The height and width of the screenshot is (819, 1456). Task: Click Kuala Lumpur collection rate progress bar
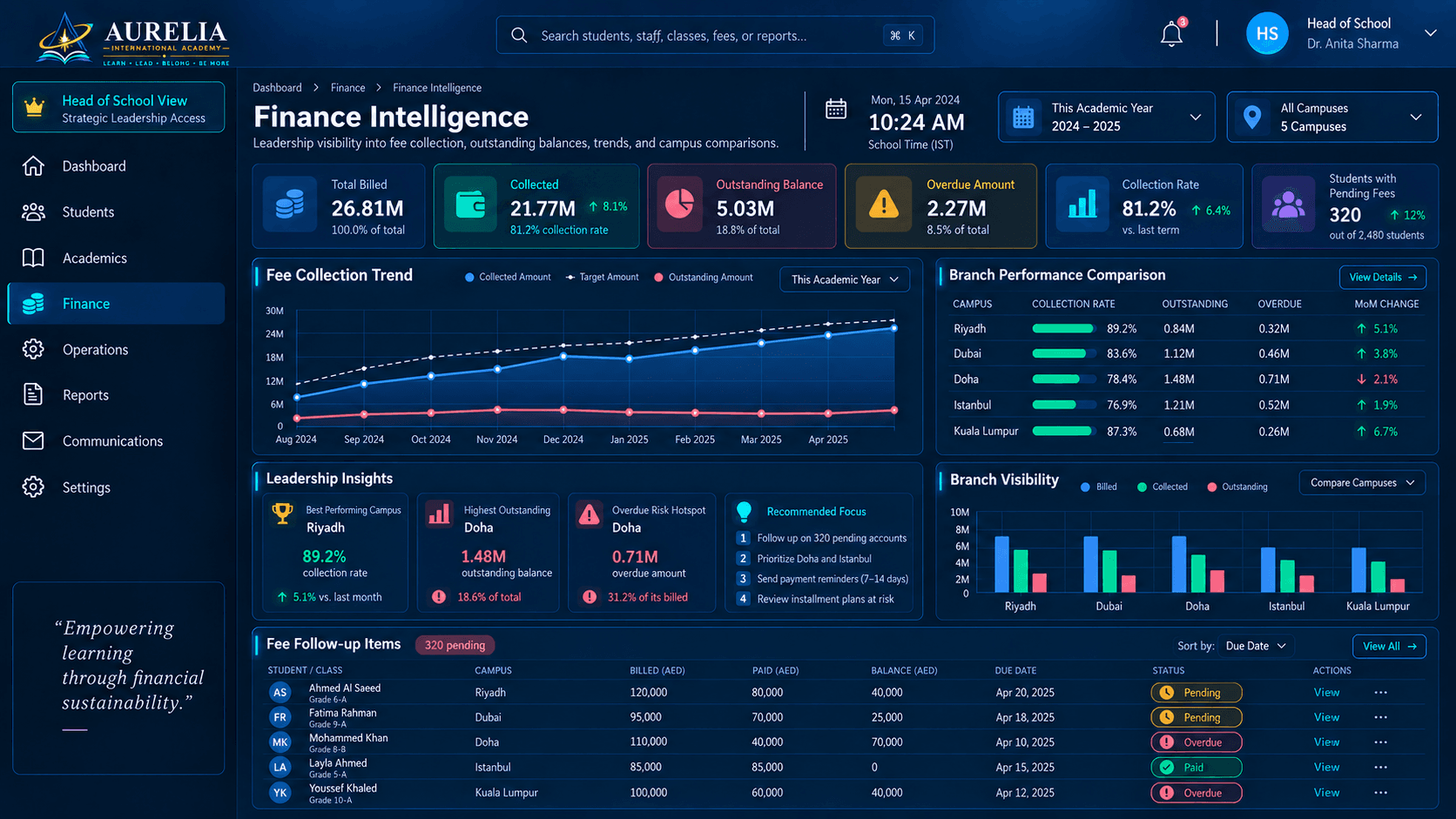tap(1063, 431)
